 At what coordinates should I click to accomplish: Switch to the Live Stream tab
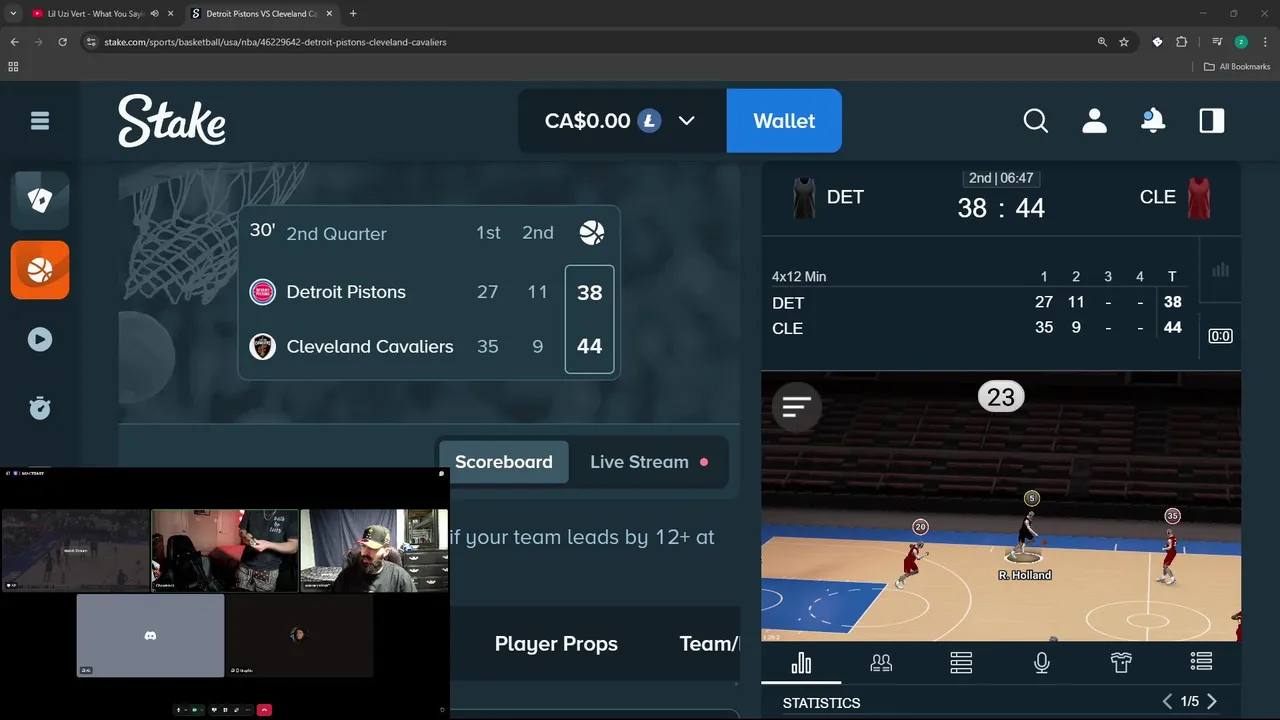coord(649,462)
